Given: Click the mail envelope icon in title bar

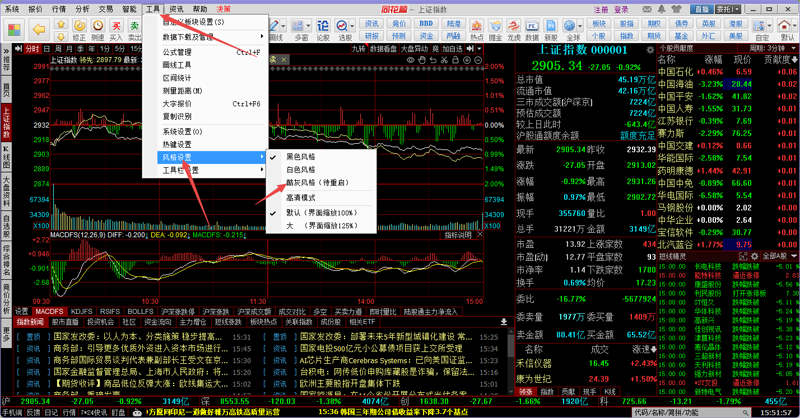Looking at the screenshot, I should [647, 9].
